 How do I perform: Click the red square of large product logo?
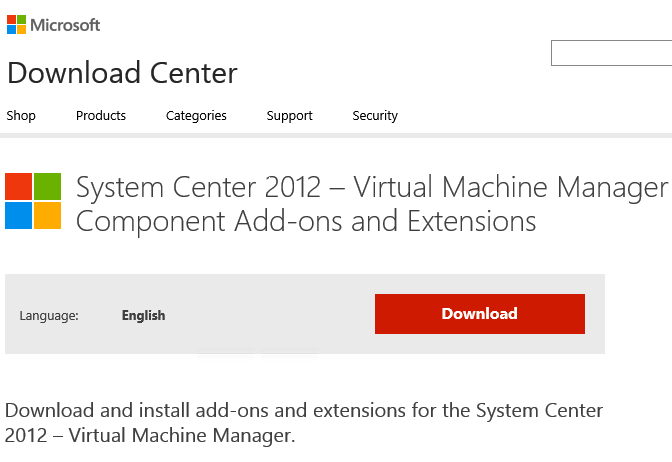tap(18, 186)
